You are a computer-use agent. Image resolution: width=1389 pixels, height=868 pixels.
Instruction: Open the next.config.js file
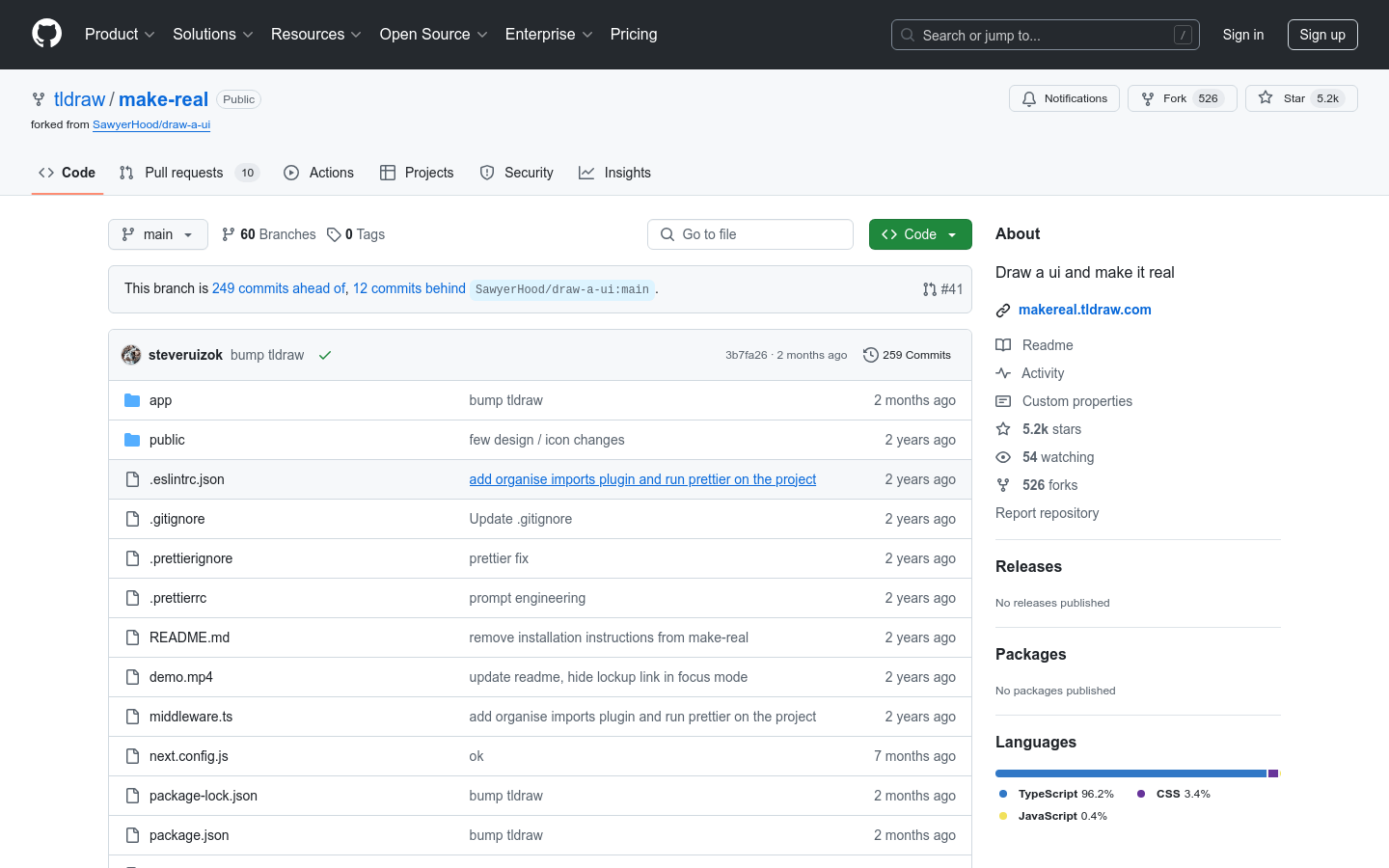coord(189,756)
